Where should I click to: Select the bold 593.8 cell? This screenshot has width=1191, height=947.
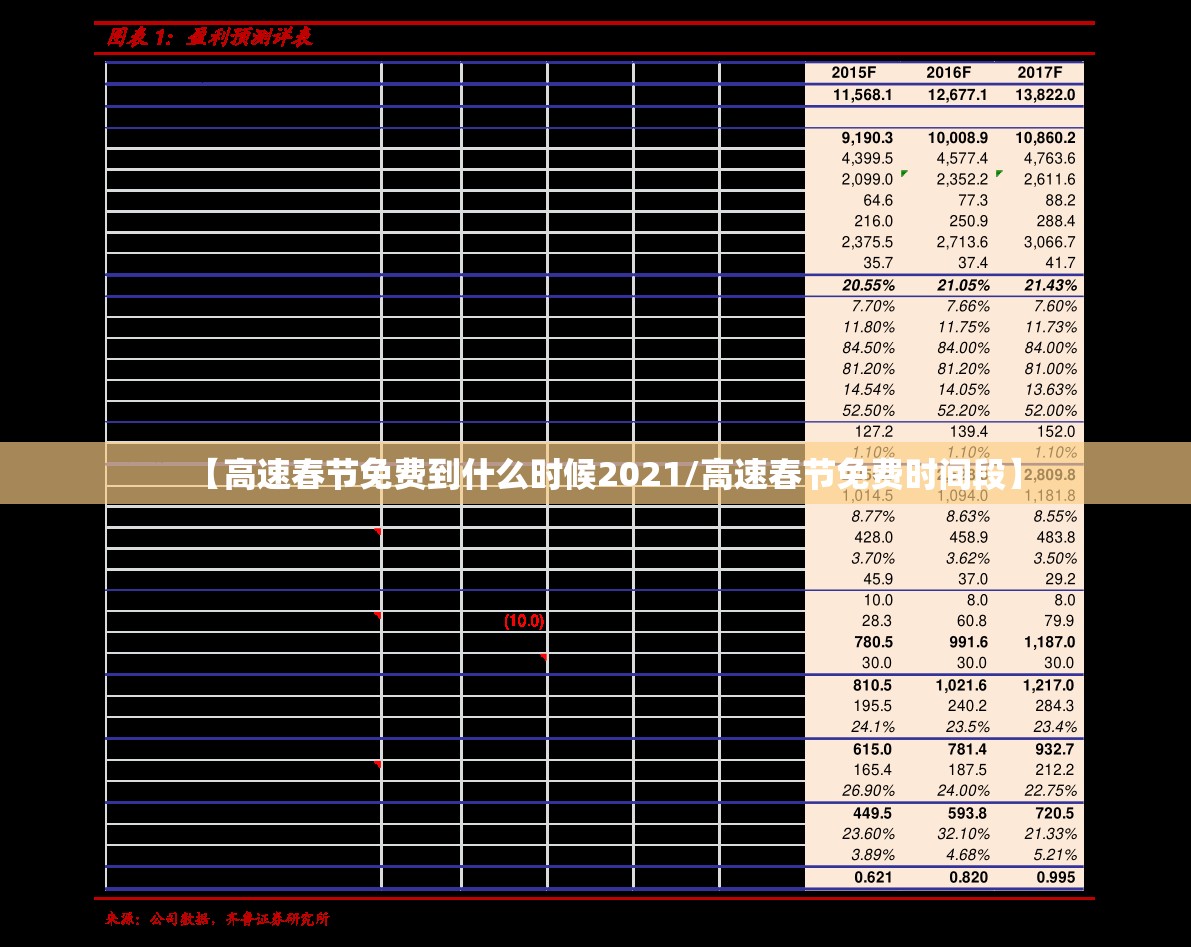pos(967,813)
